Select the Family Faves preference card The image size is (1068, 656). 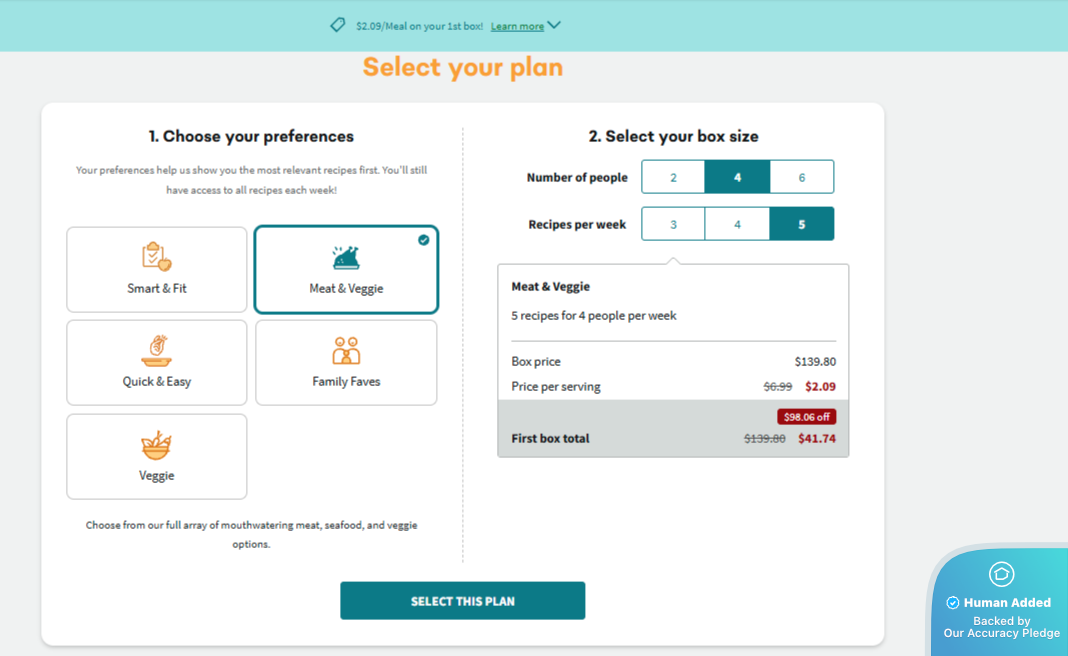tap(346, 363)
